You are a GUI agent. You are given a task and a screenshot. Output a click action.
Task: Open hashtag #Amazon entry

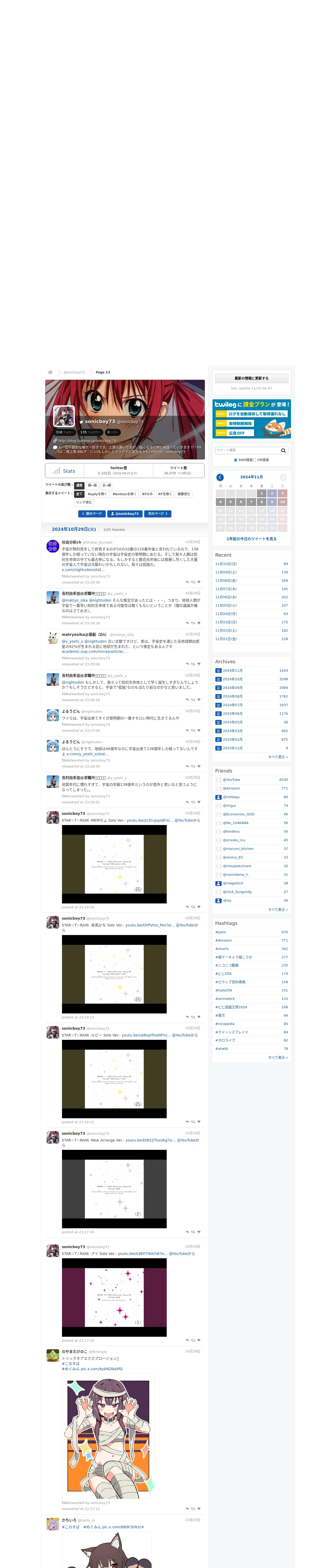coord(252,941)
